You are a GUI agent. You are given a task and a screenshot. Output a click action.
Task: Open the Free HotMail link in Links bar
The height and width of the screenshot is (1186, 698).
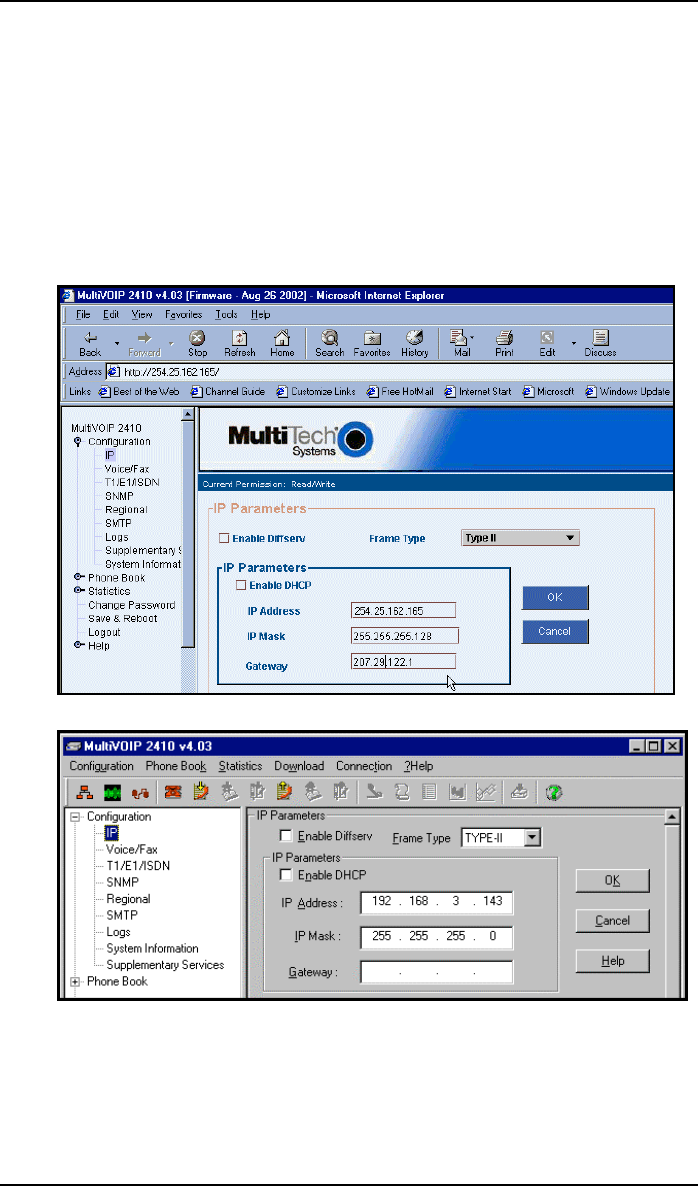coord(399,392)
